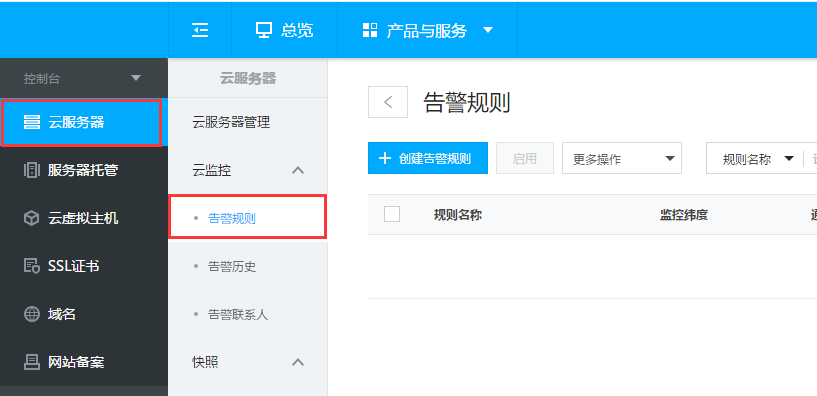817x396 pixels.
Task: Collapse the sidebar with the menu-fold icon
Action: 200,30
